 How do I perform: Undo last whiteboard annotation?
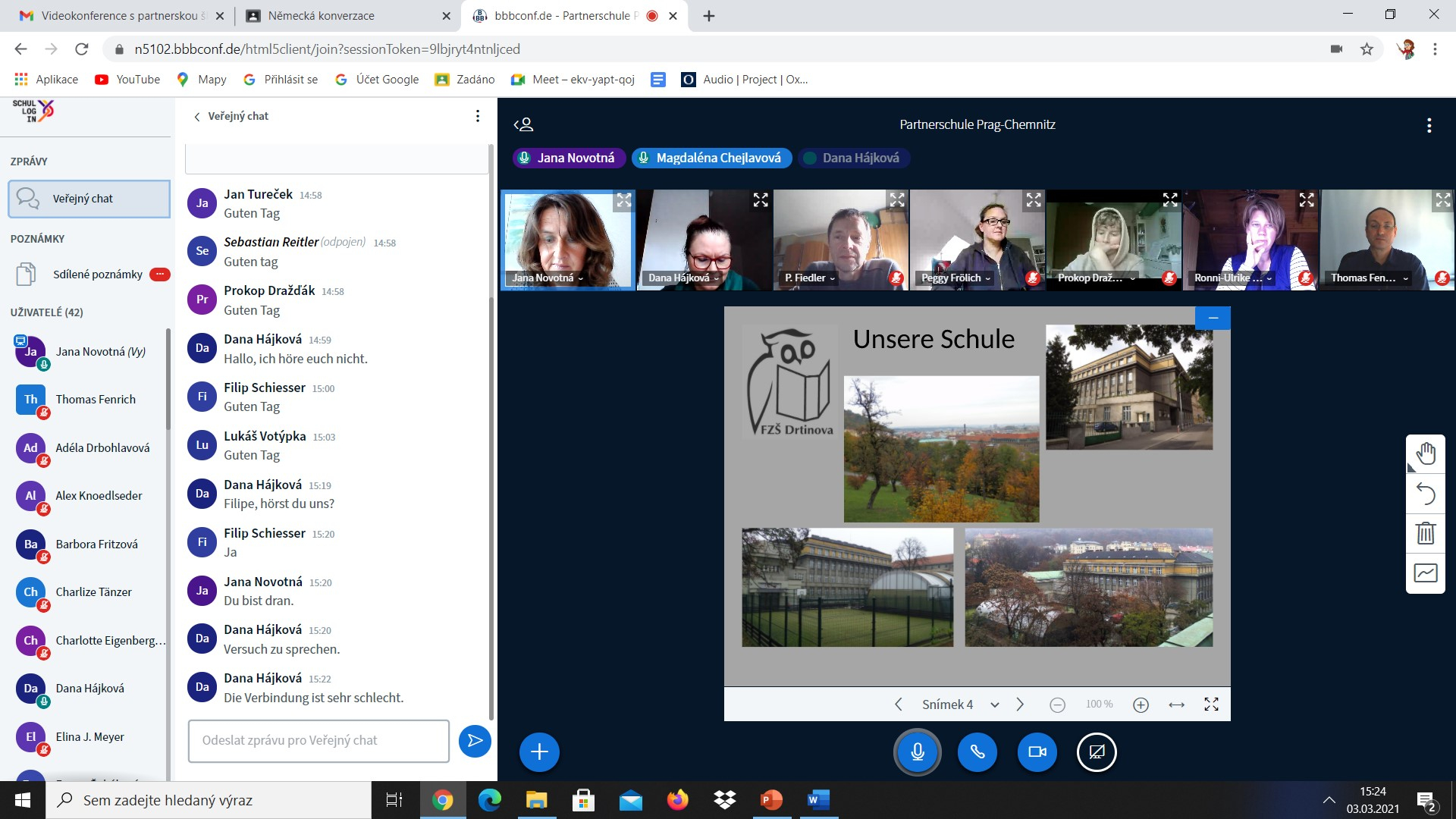click(1426, 494)
